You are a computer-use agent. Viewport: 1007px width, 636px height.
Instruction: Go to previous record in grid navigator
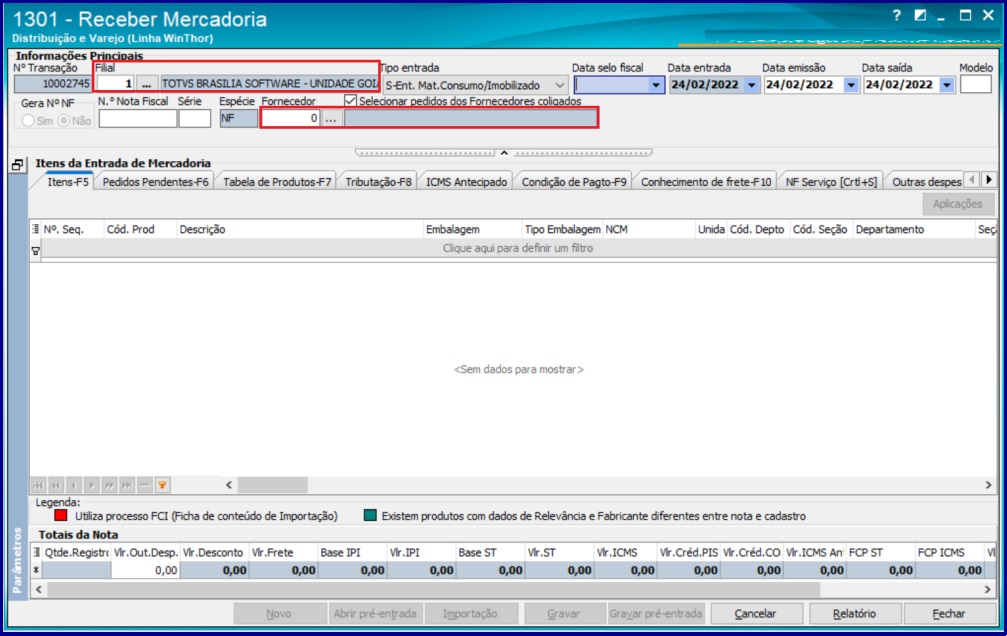pos(74,485)
